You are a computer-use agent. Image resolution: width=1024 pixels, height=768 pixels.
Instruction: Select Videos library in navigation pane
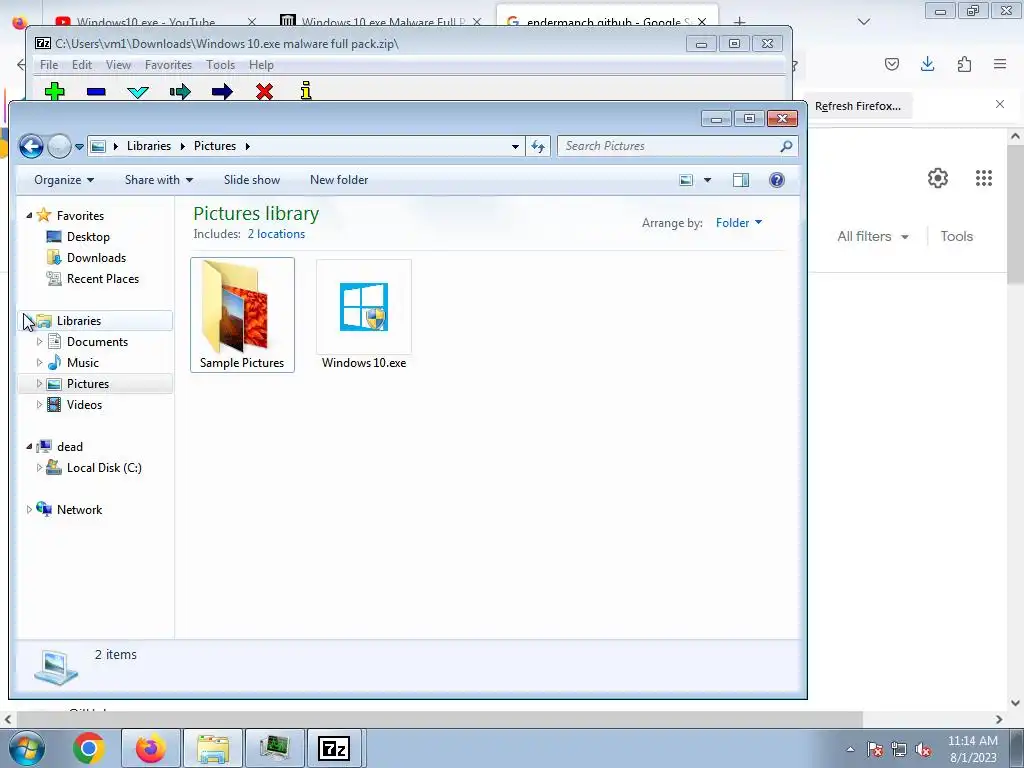(84, 404)
